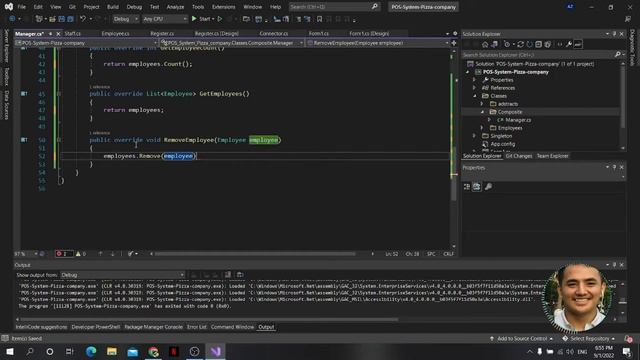Collapse the GetEmployees method outline
The height and width of the screenshot is (360, 640).
(x=59, y=94)
